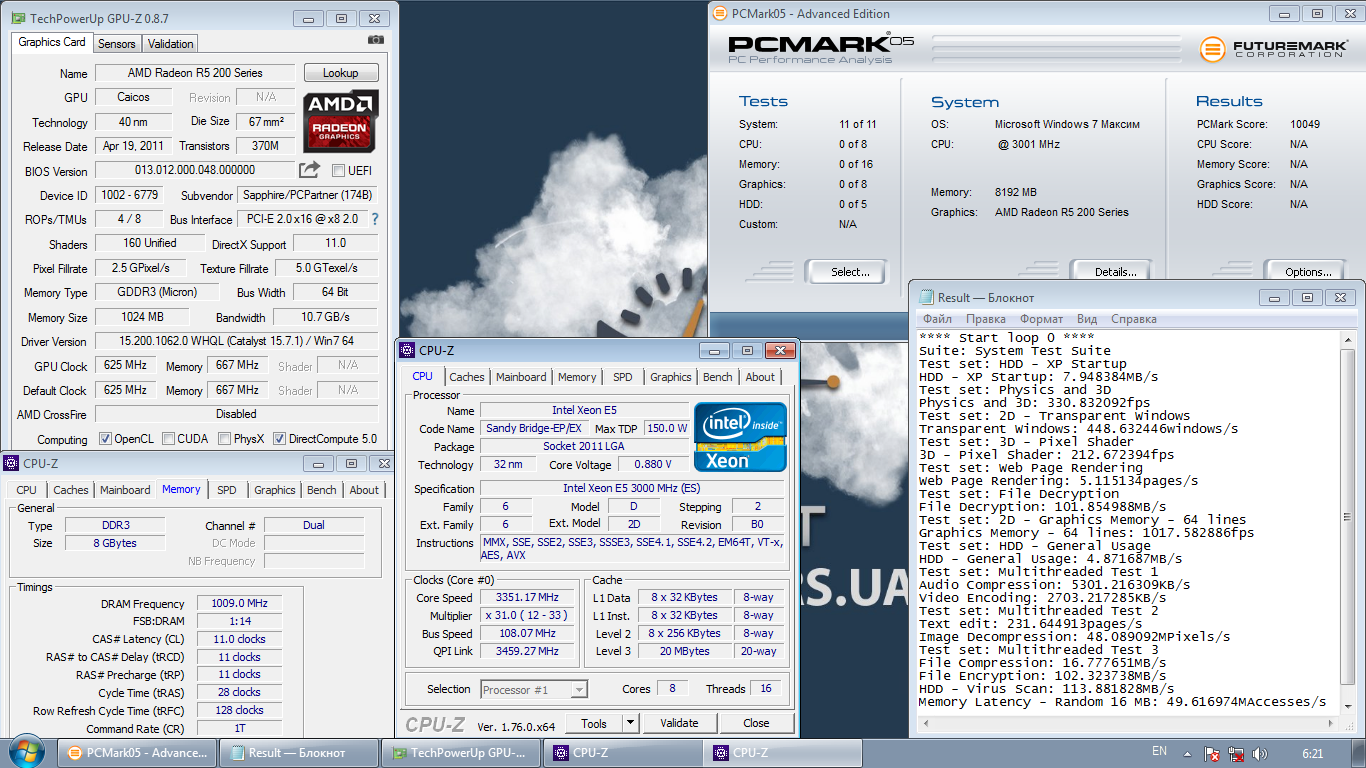Image resolution: width=1366 pixels, height=768 pixels.
Task: Open the Selection Processor #1 combo box
Action: click(534, 690)
